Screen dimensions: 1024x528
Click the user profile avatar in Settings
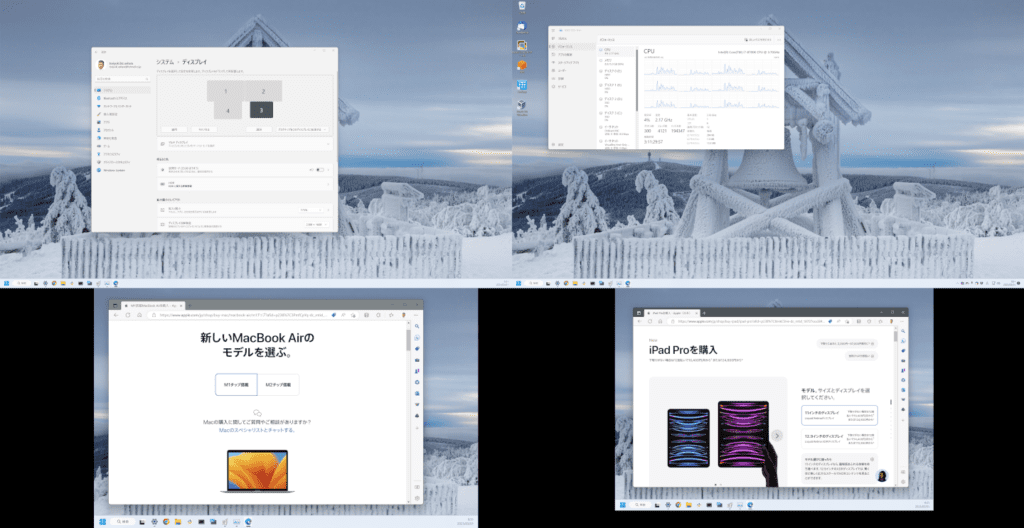point(99,65)
